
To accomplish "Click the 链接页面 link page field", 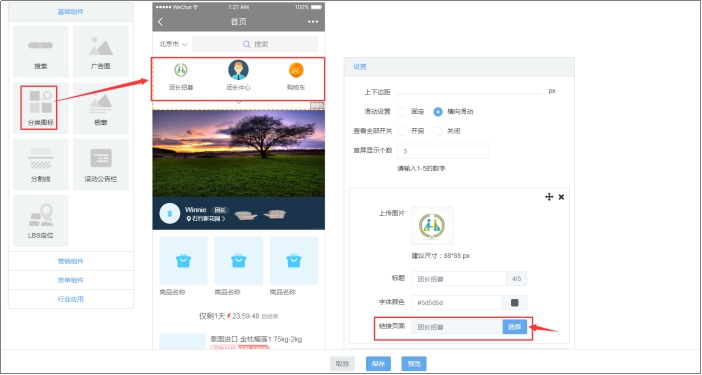I will [x=457, y=327].
